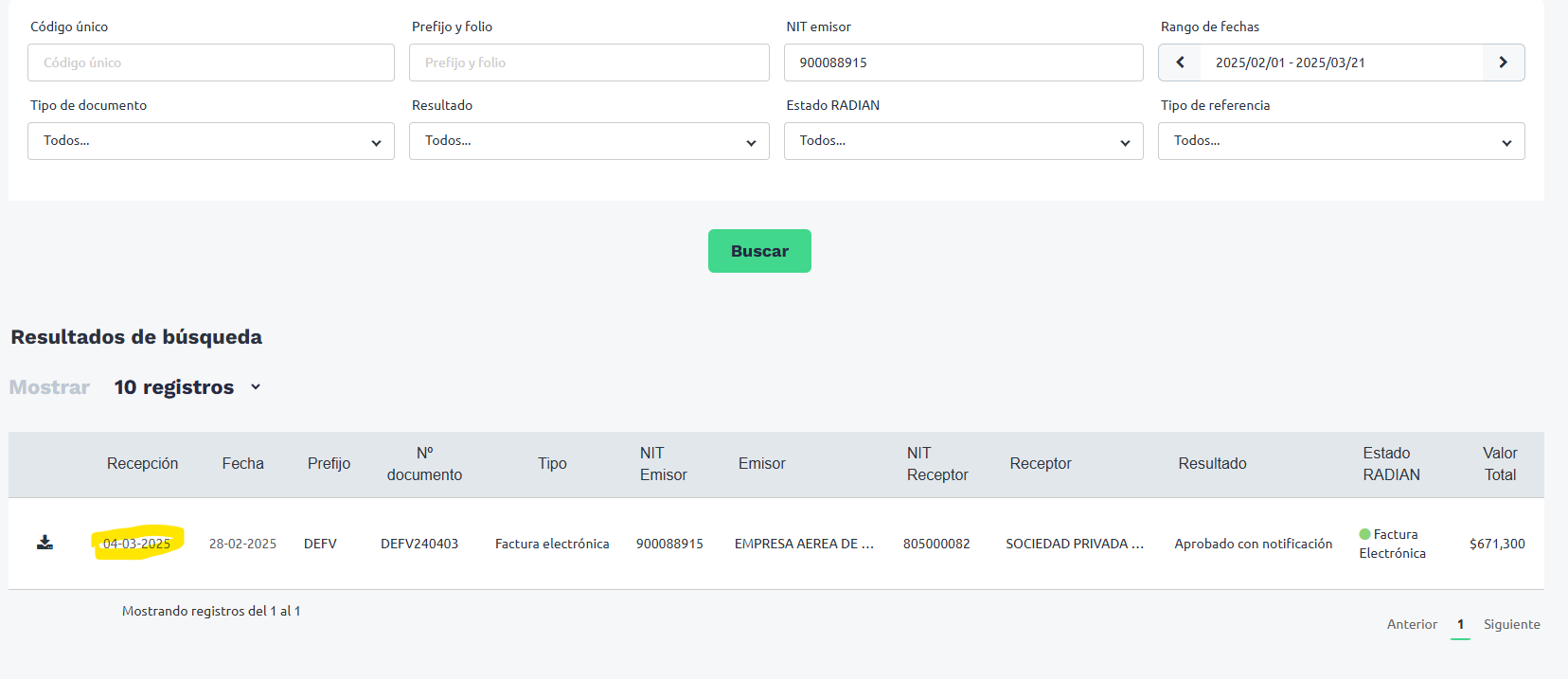Expand the Resultado dropdown
This screenshot has height=679, width=1568.
(x=588, y=141)
